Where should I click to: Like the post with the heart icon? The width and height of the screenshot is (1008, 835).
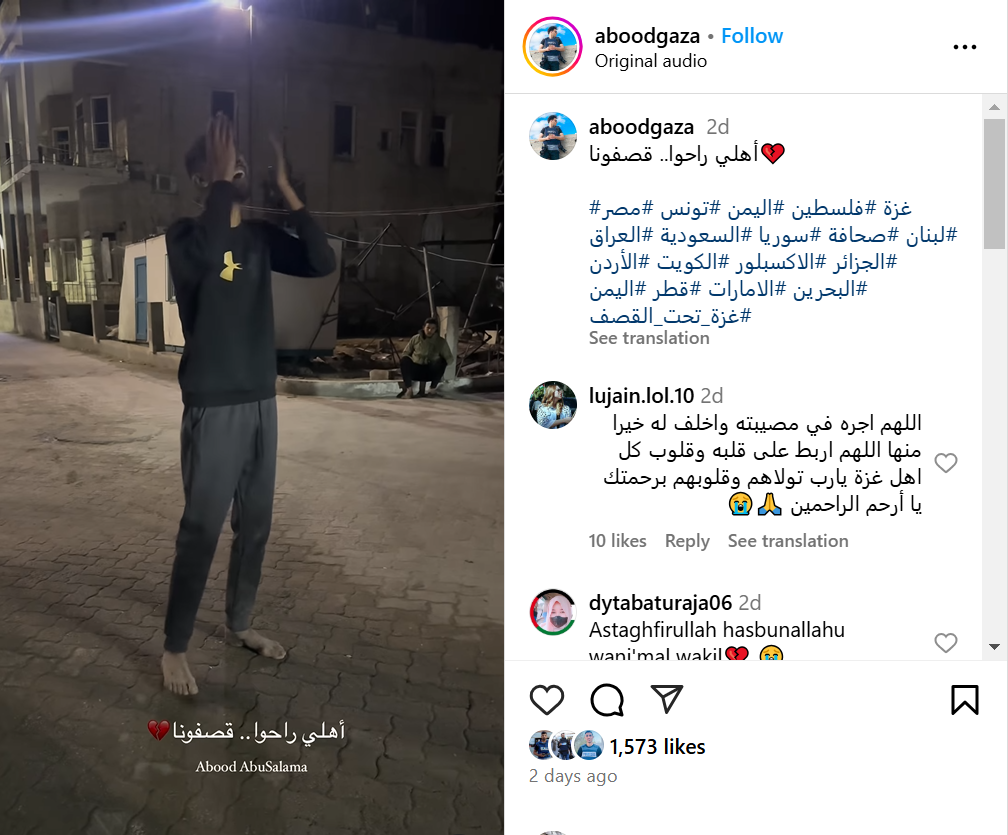(546, 699)
